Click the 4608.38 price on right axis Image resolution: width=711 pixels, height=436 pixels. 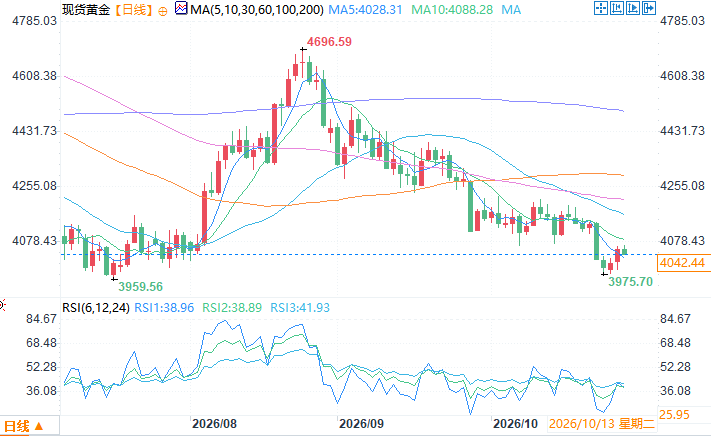pyautogui.click(x=682, y=76)
